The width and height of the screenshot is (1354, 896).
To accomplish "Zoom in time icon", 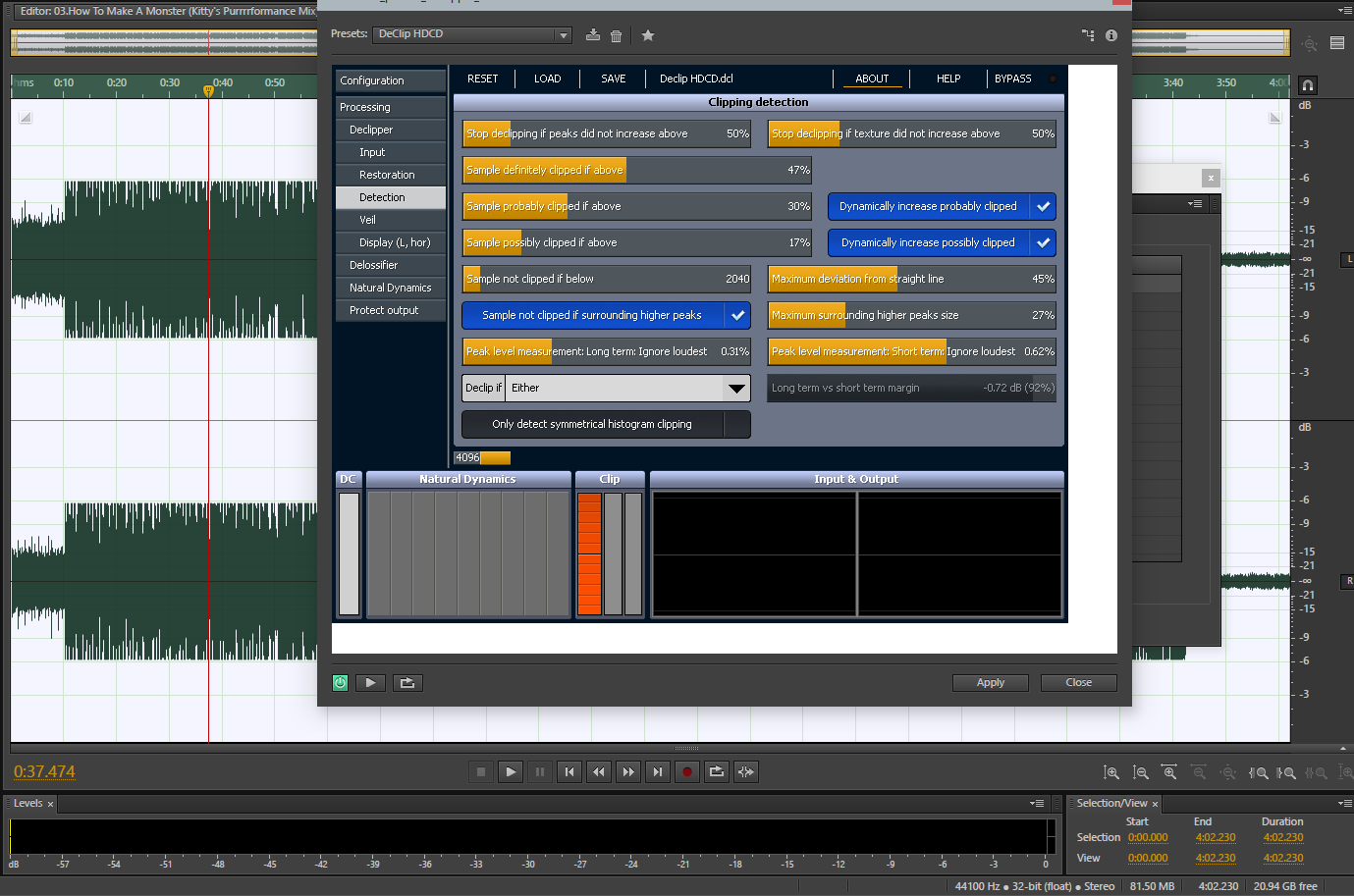I will point(1169,773).
